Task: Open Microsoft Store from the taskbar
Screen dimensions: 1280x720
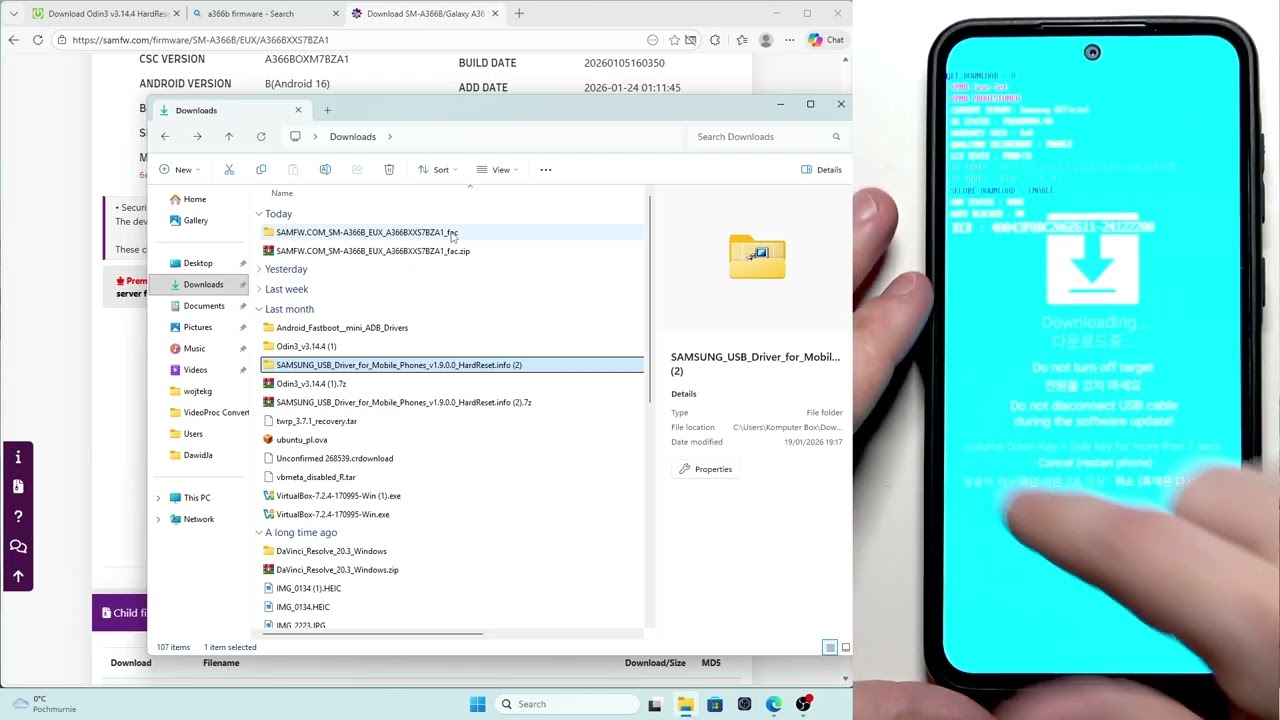Action: point(715,704)
